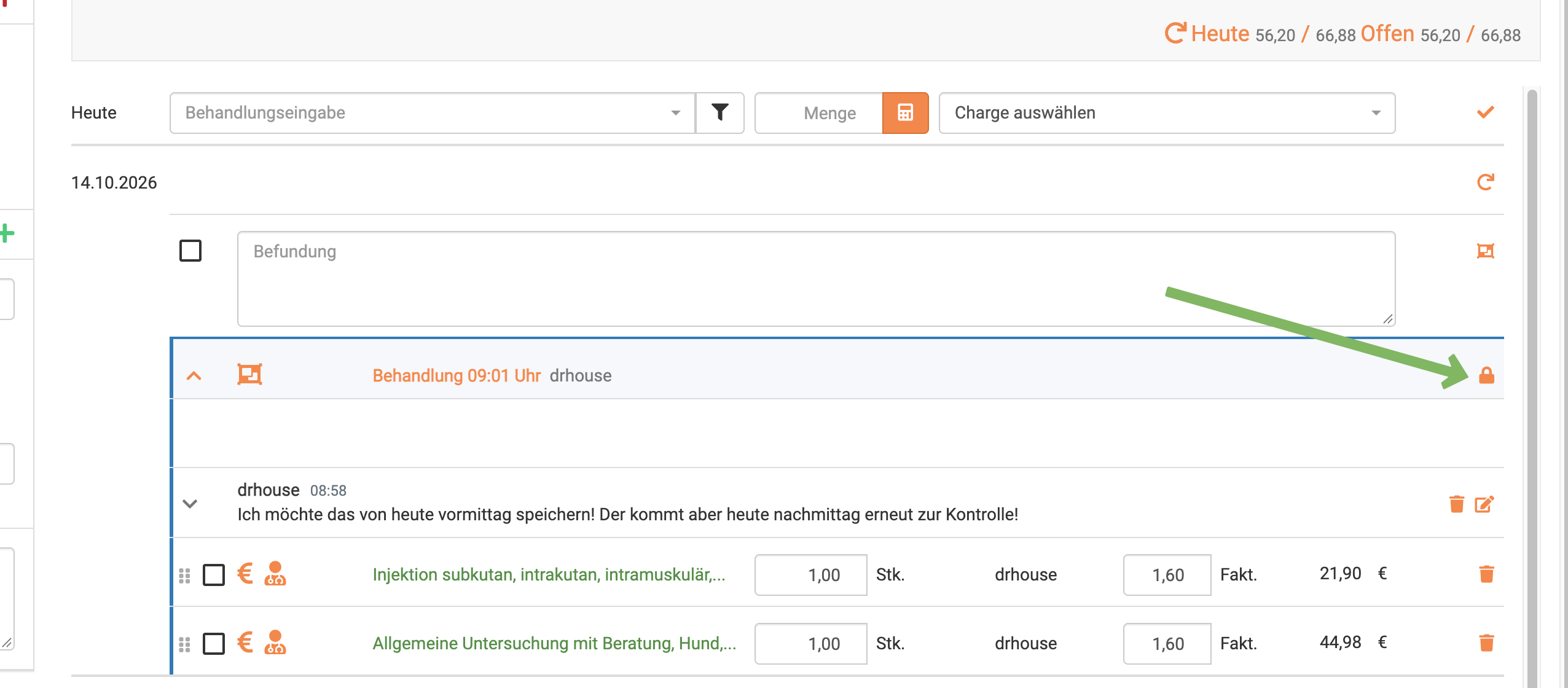
Task: Click the price 21,90 in the Injektion row
Action: 1340,573
